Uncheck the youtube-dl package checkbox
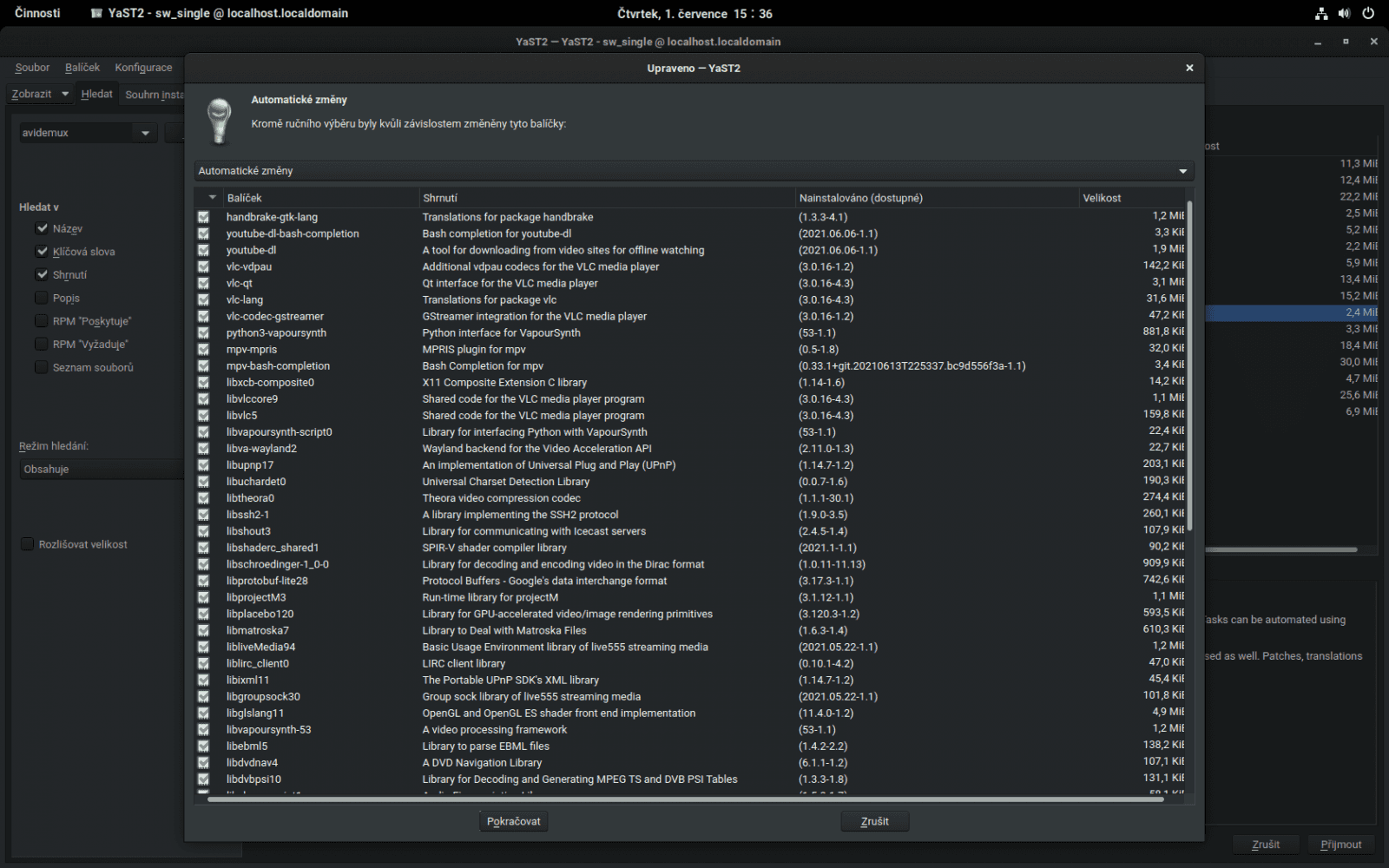The image size is (1389, 868). coord(203,249)
